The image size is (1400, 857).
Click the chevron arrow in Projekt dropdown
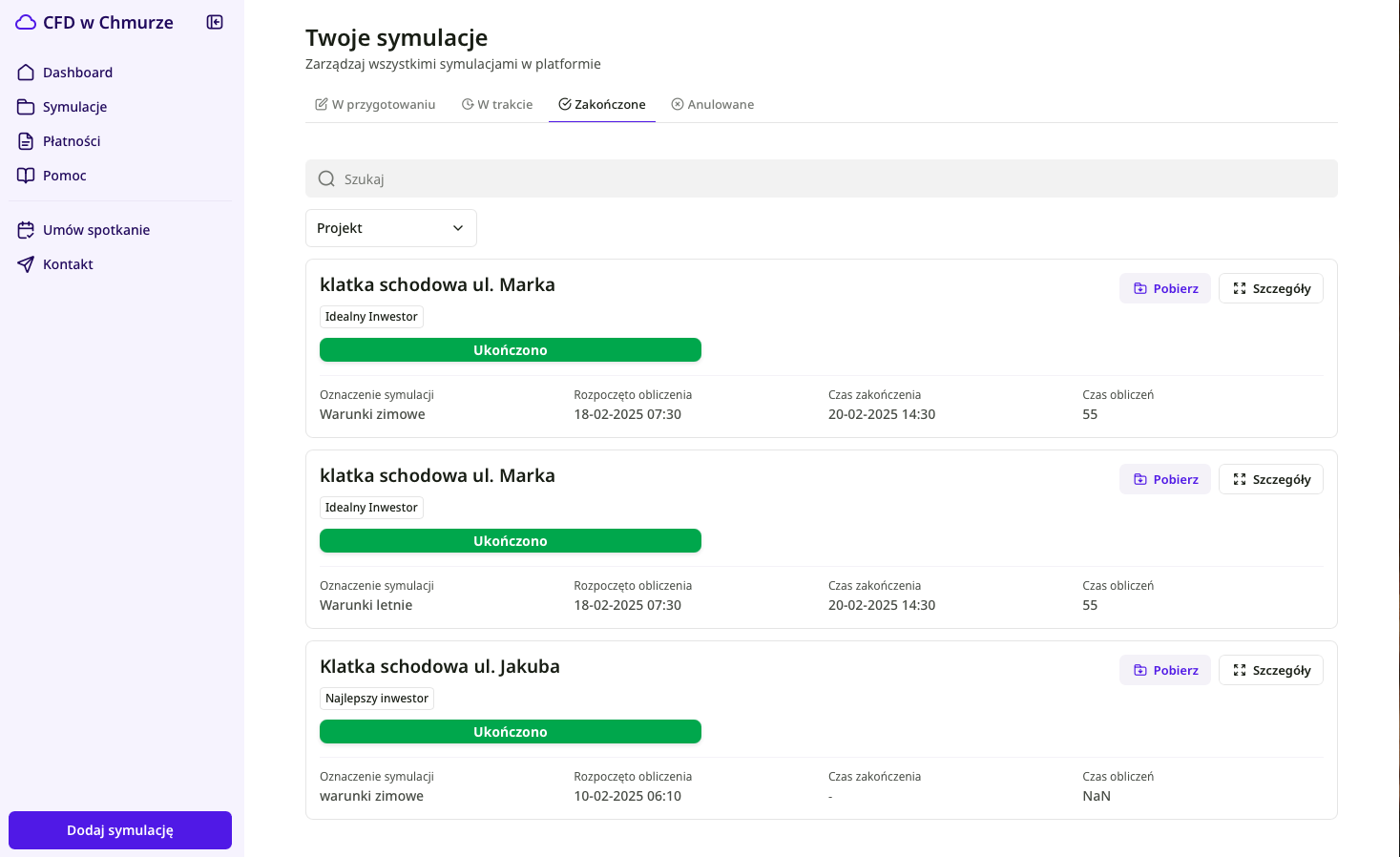pyautogui.click(x=458, y=228)
